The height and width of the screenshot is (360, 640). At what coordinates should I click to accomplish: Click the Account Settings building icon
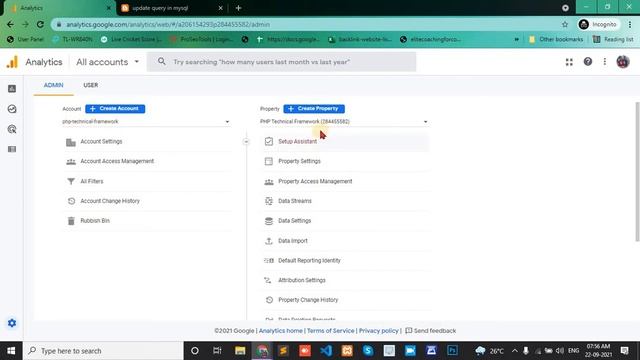71,142
